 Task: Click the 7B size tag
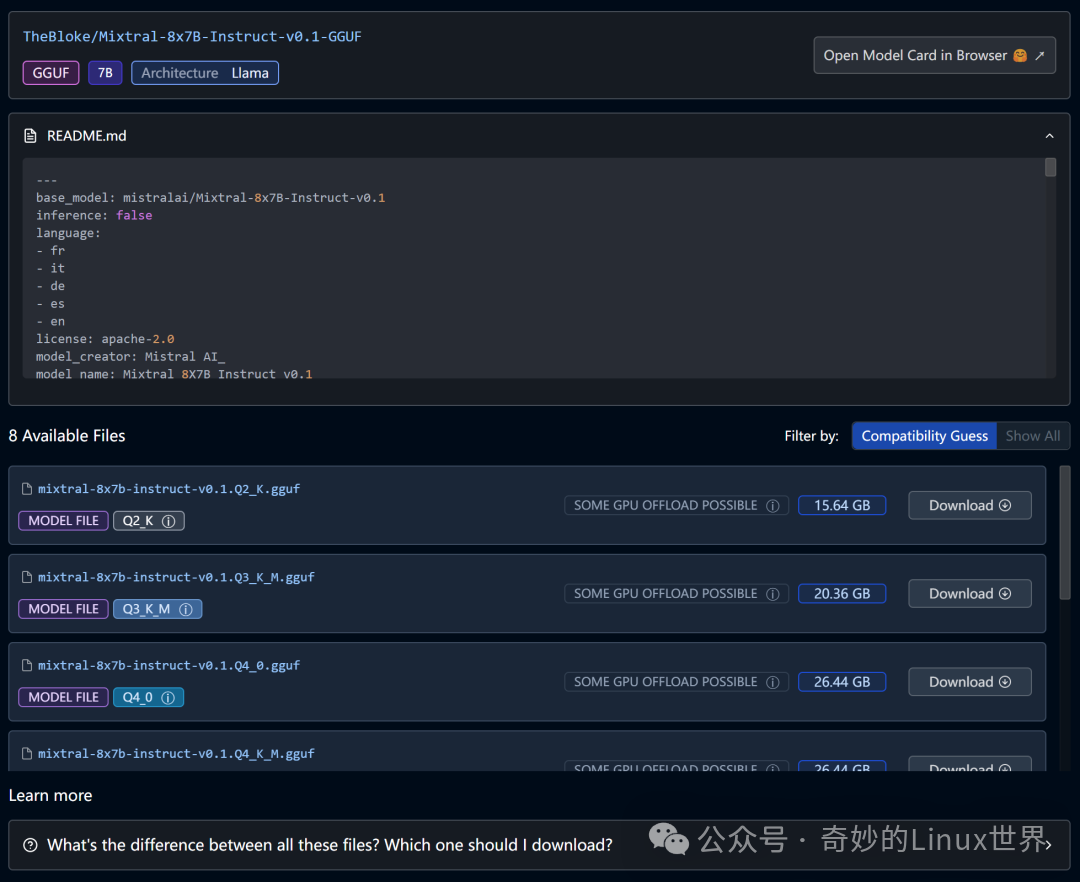(105, 73)
